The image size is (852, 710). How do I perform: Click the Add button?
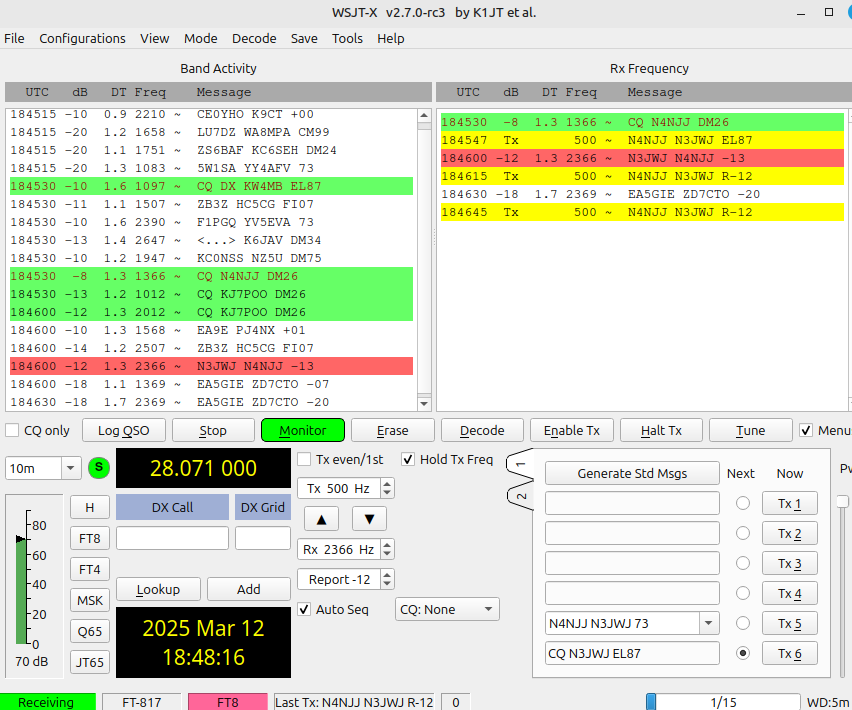248,589
